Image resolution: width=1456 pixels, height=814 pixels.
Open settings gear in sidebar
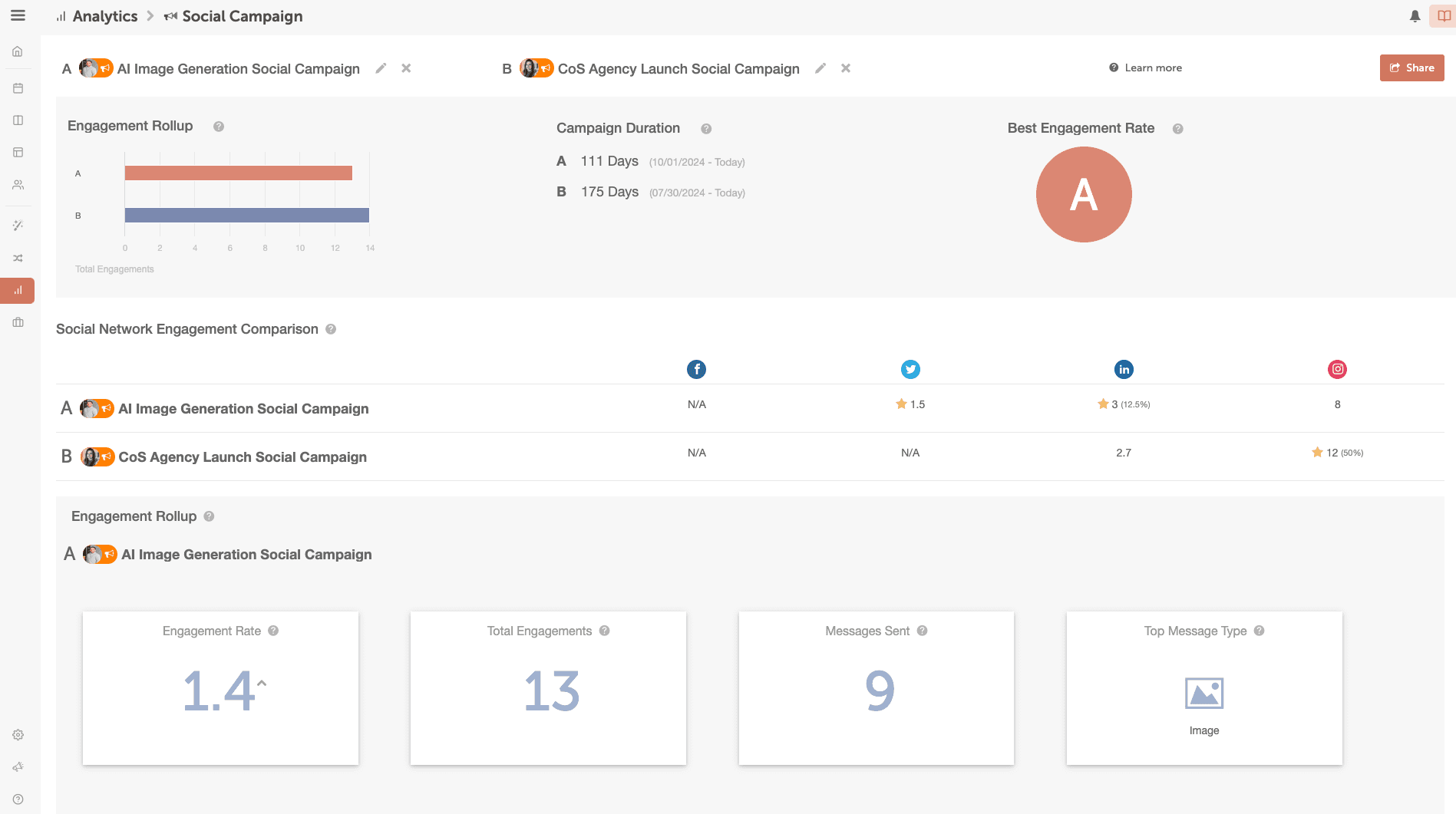point(18,735)
